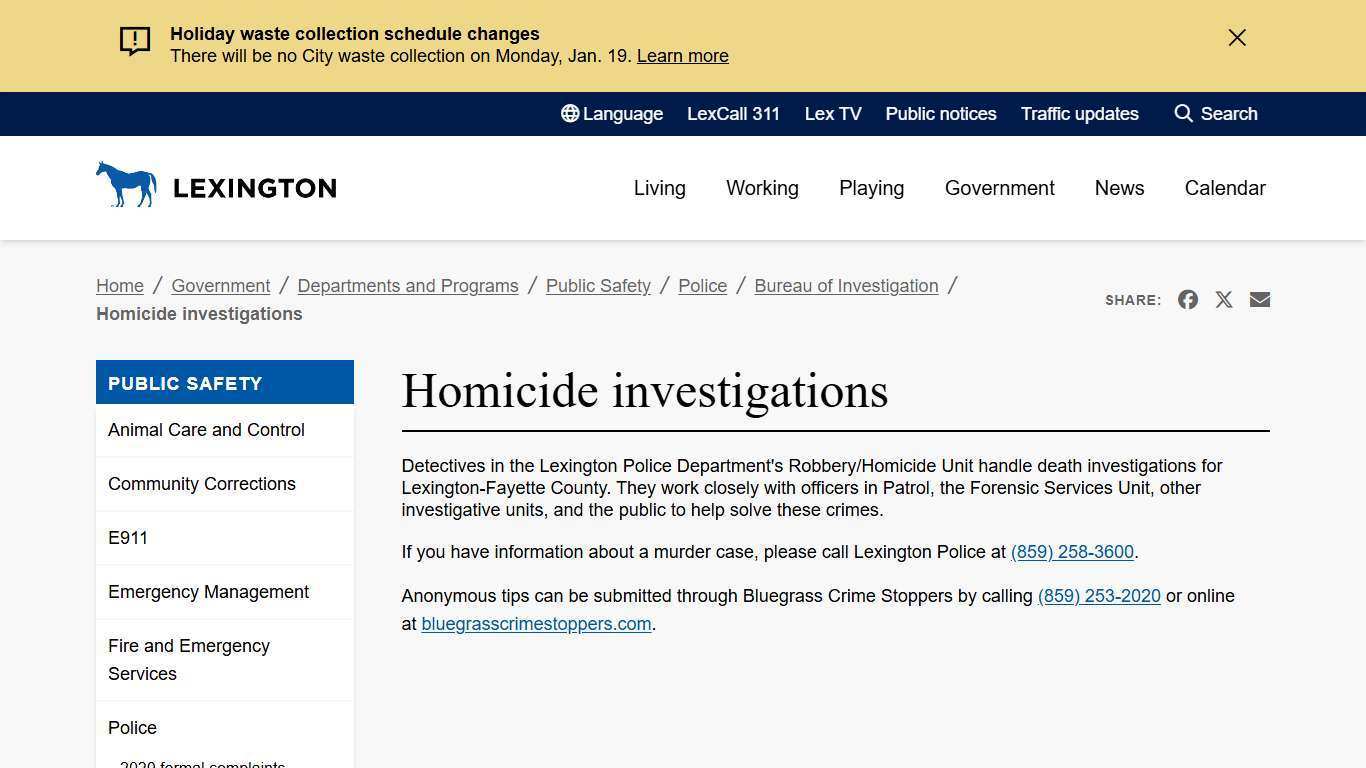Screen dimensions: 1366x768
Task: Share page on X
Action: point(1224,299)
